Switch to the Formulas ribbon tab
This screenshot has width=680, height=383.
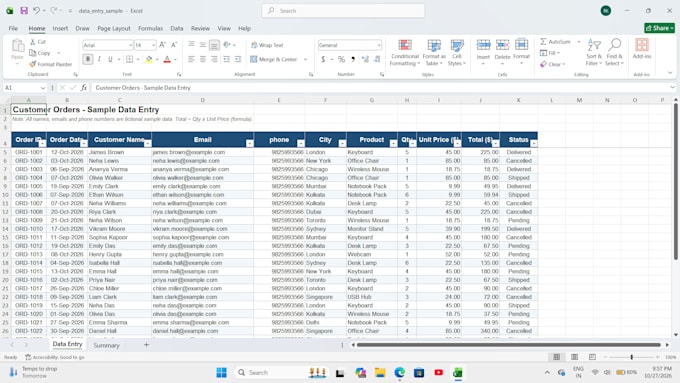click(x=150, y=28)
